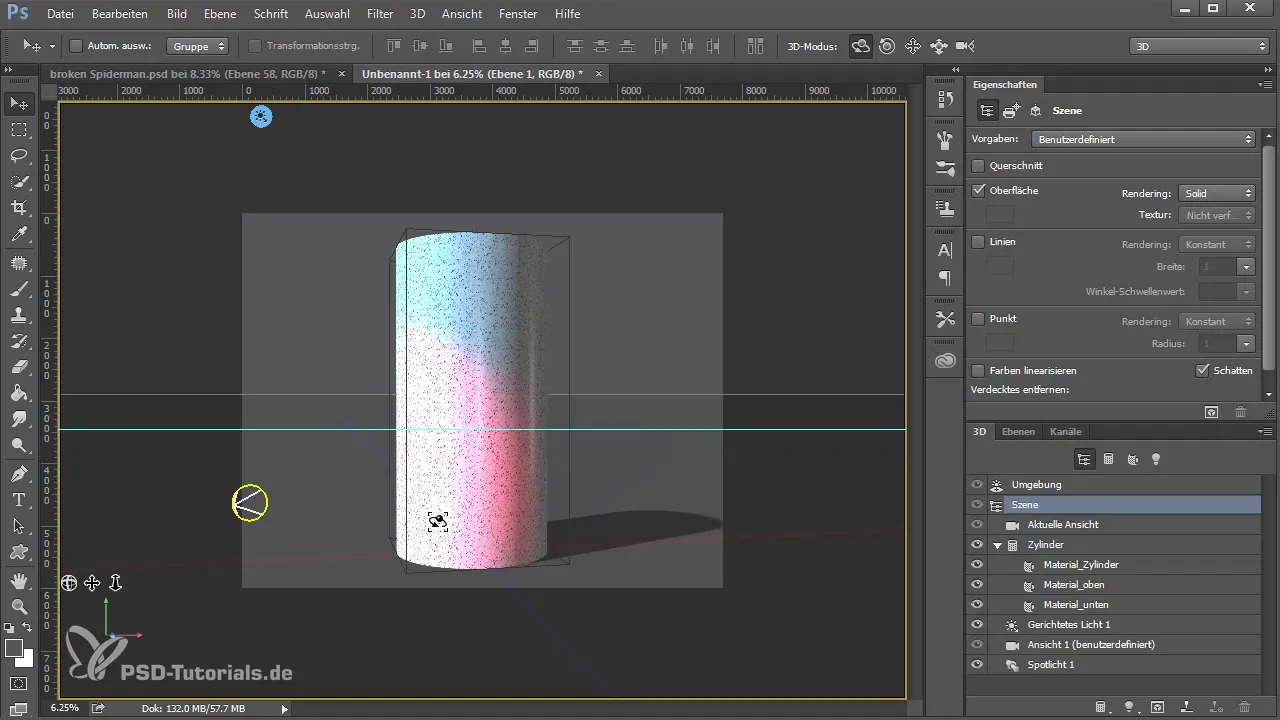The image size is (1280, 720).
Task: Choose the Roll 3D Object mode
Action: [887, 46]
